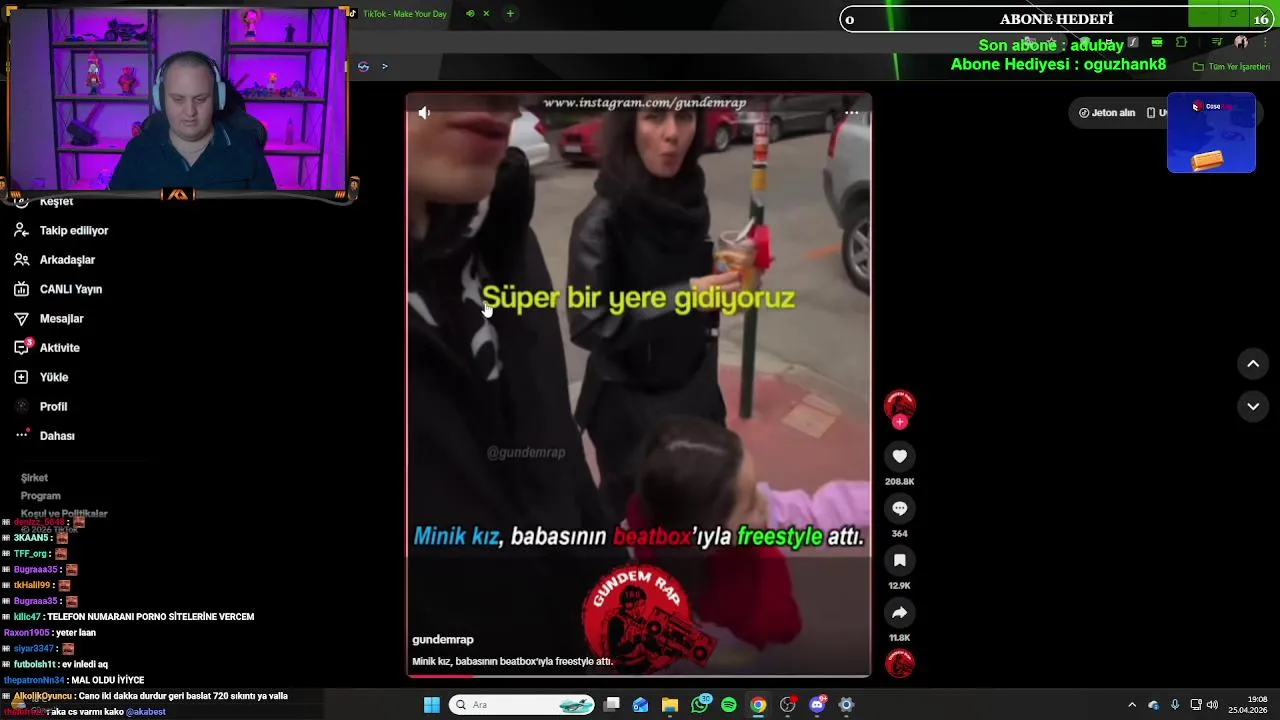Open the Windows Start menu
This screenshot has height=720, width=1280.
[431, 705]
